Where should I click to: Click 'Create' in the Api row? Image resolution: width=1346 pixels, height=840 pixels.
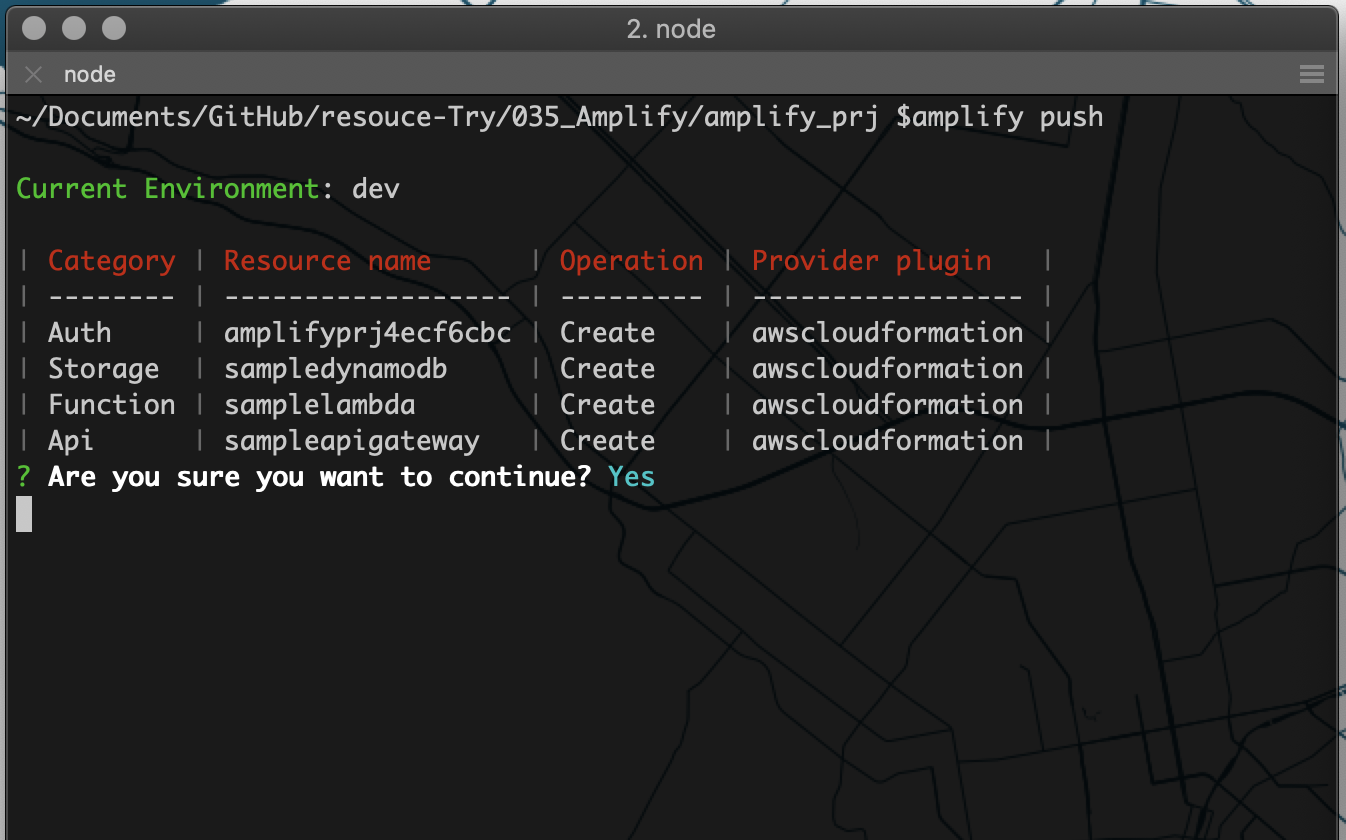[x=607, y=441]
